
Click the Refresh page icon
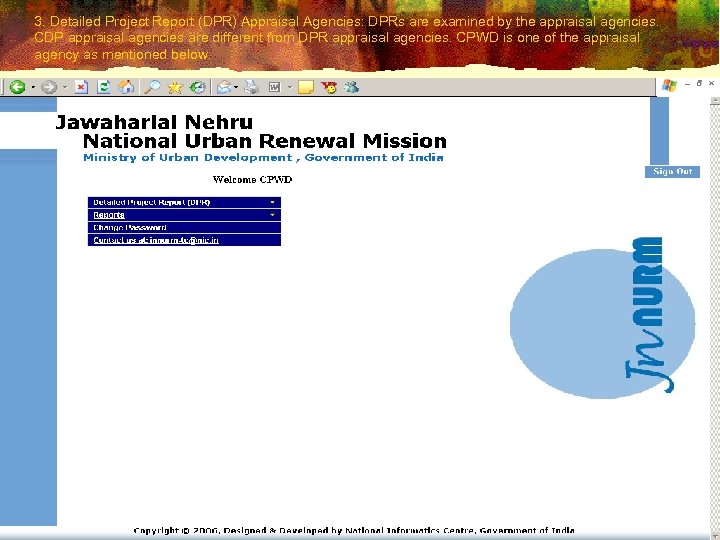pos(104,87)
